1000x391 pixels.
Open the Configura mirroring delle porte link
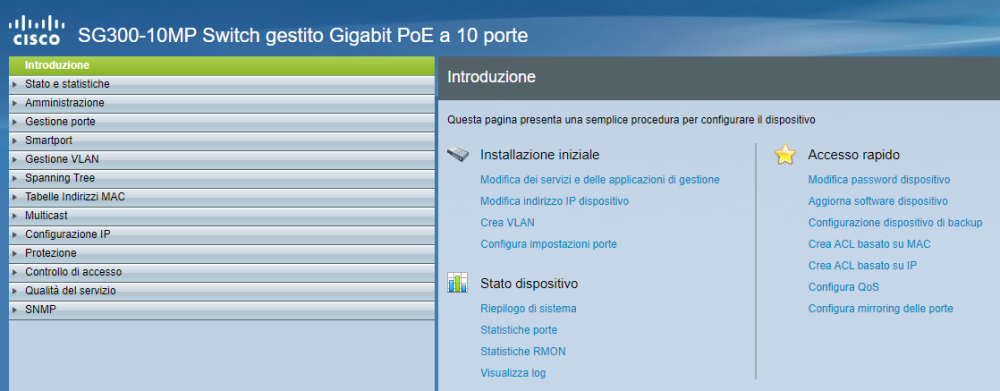click(880, 309)
